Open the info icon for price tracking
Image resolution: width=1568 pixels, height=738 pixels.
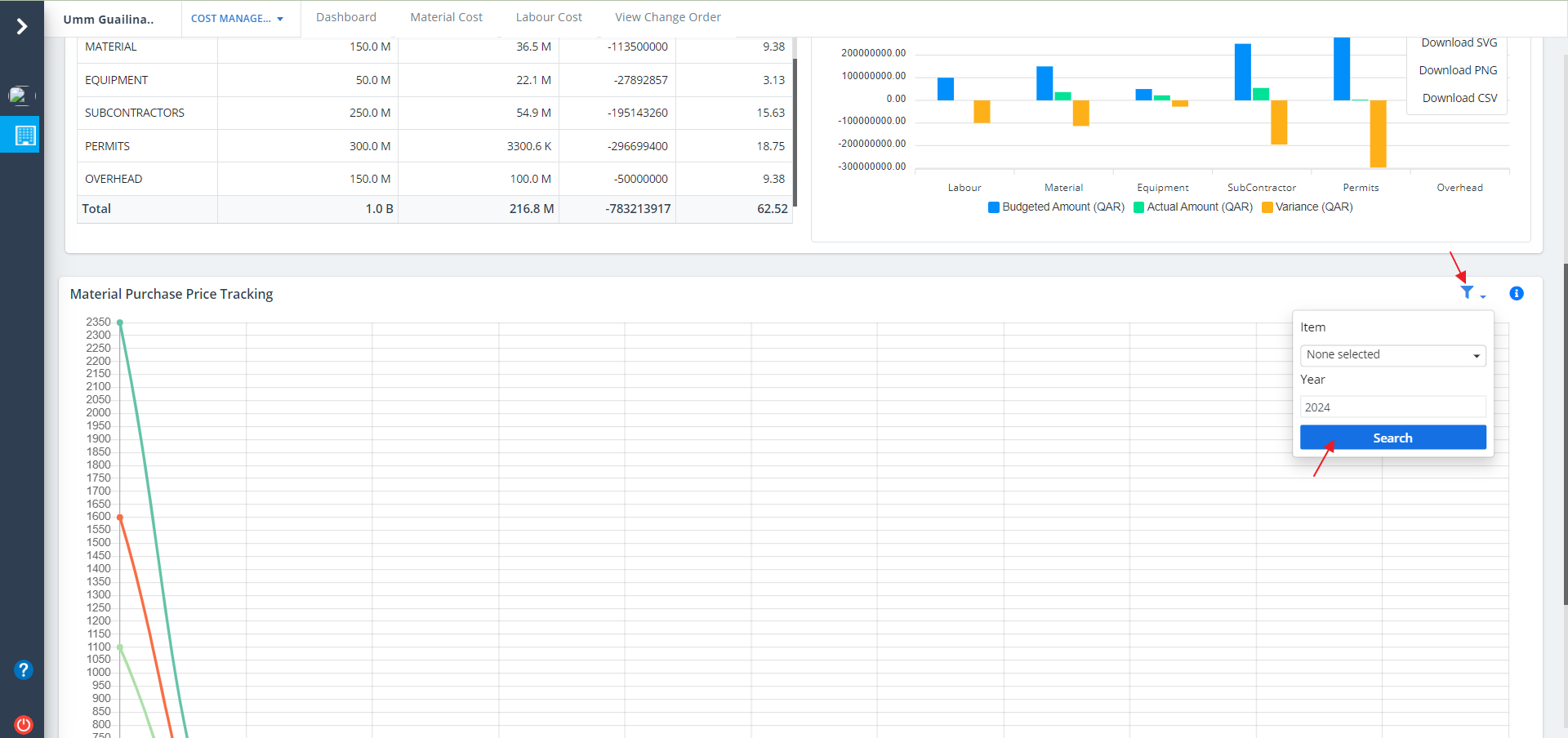pyautogui.click(x=1516, y=294)
